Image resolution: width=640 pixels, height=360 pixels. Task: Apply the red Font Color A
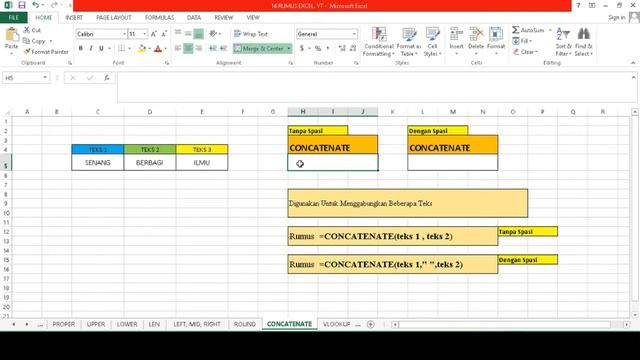[158, 49]
